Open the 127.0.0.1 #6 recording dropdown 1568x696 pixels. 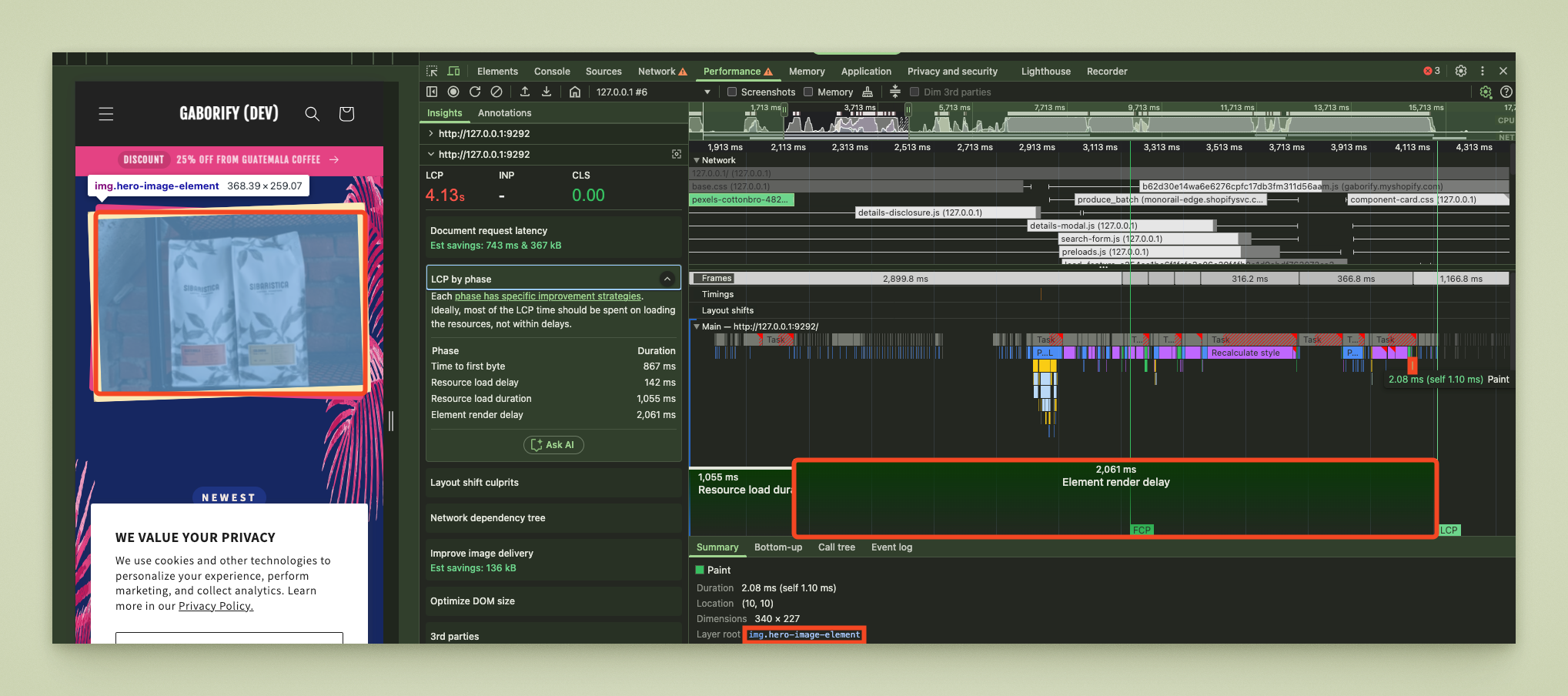(x=707, y=92)
